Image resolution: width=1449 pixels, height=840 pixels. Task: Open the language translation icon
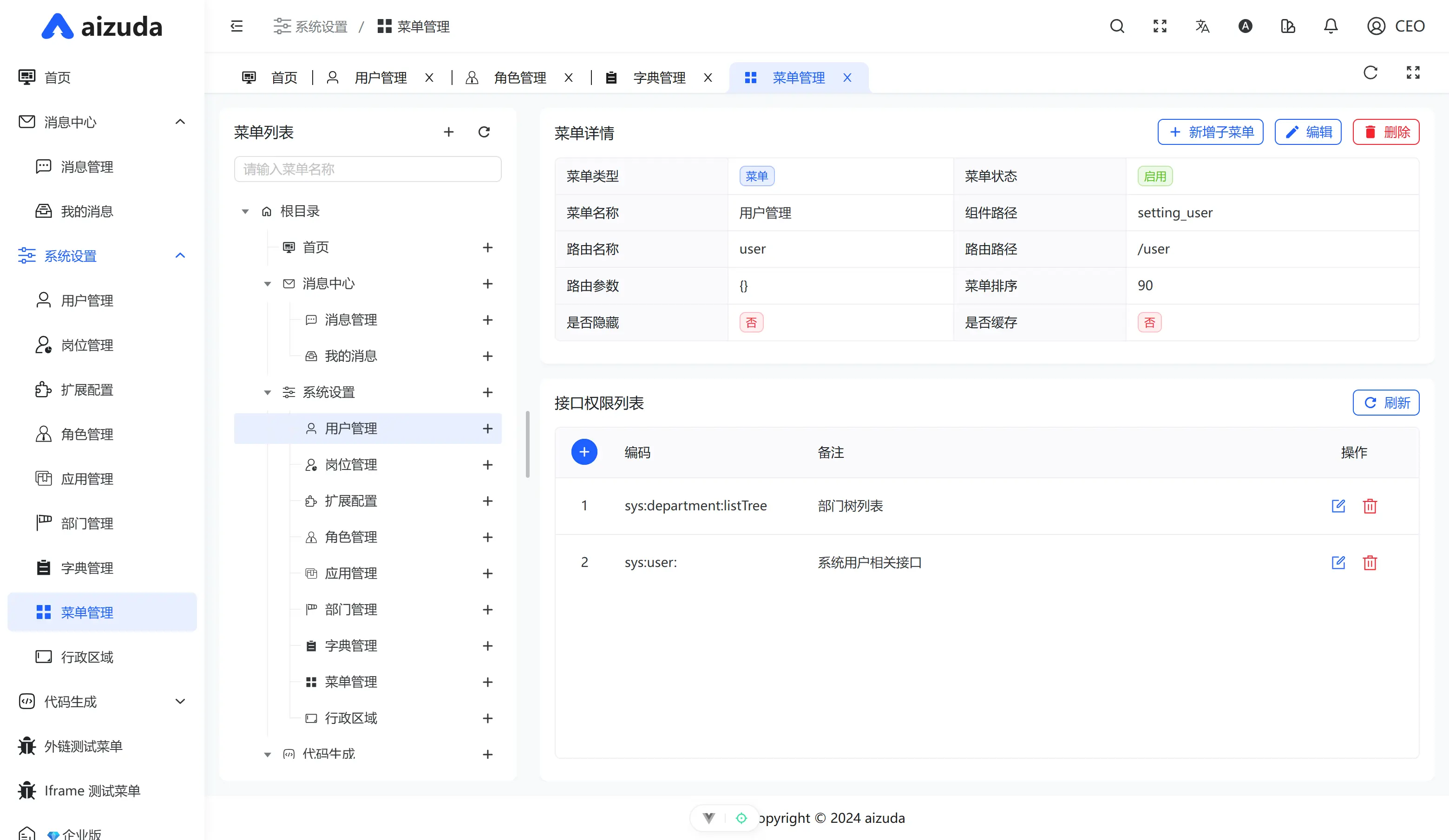pyautogui.click(x=1202, y=26)
